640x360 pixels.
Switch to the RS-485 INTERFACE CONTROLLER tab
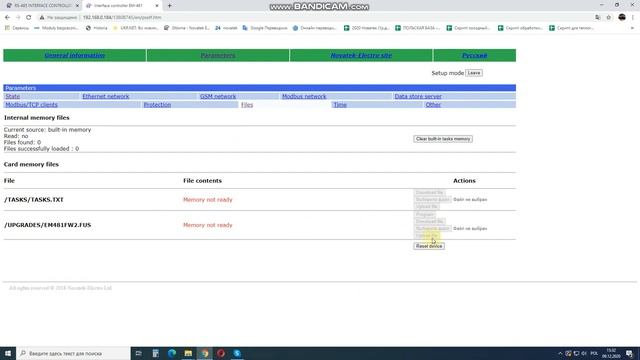tap(41, 6)
